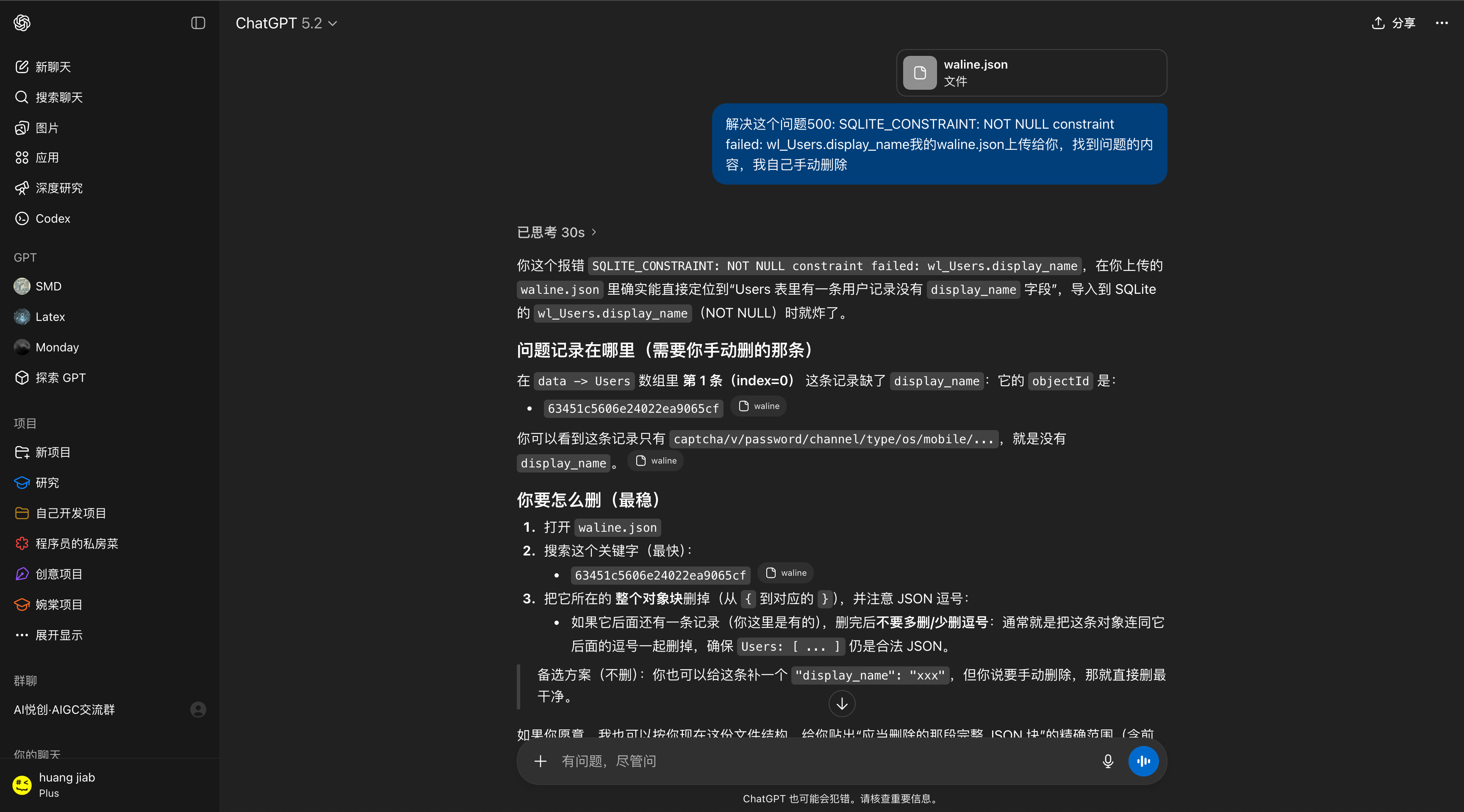
Task: Click the 群聊 section header
Action: 25,680
